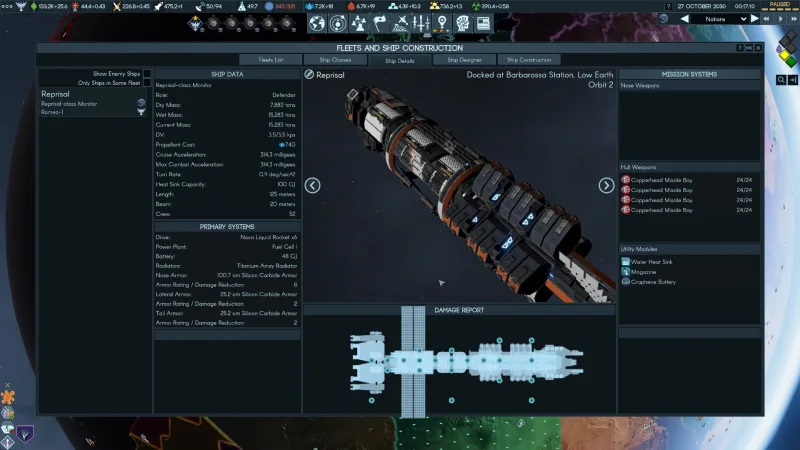Click the mission control satellite-dish icon
The height and width of the screenshot is (450, 800).
pos(200,6)
